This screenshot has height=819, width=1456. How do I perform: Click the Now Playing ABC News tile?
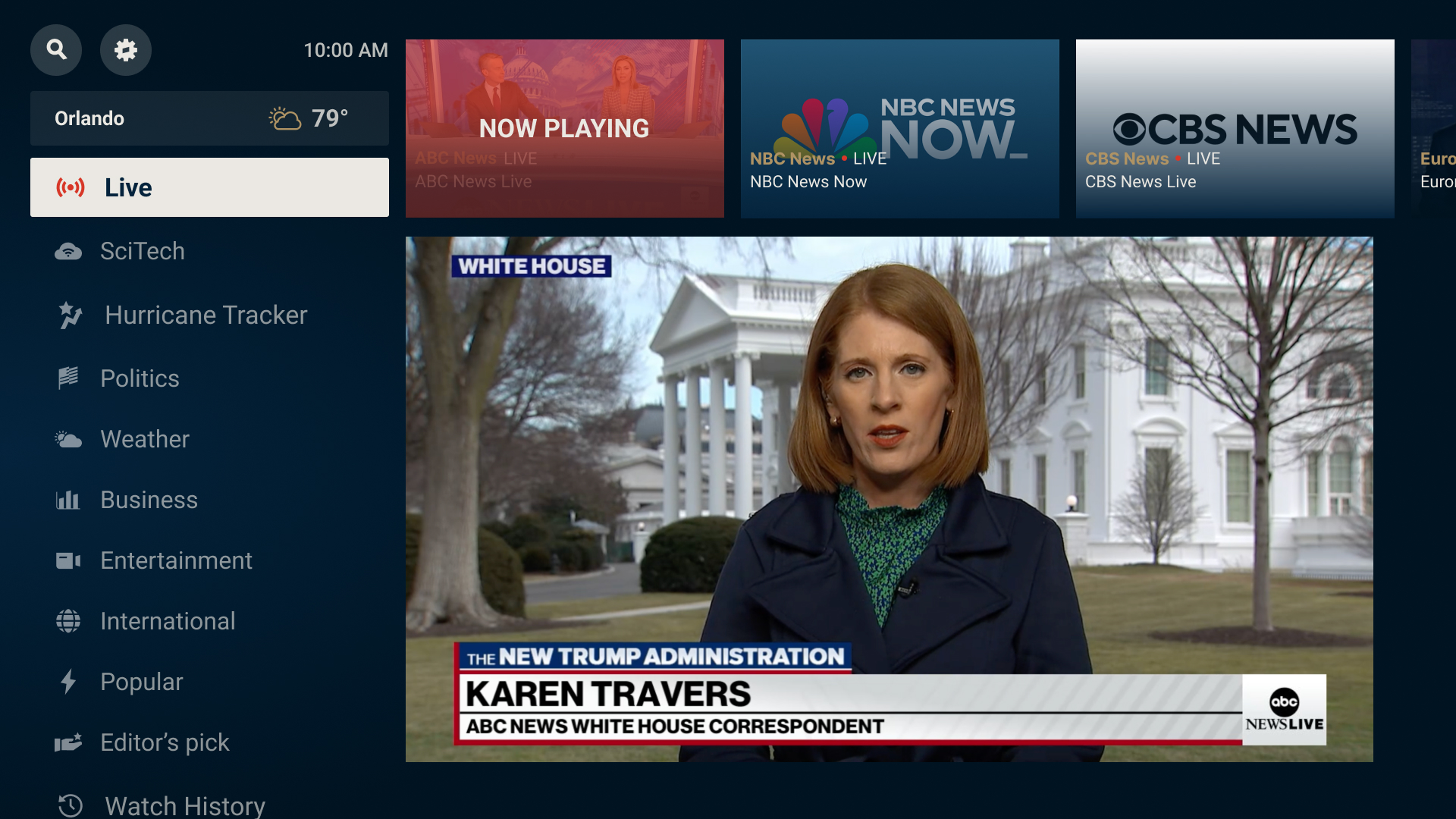click(x=564, y=129)
